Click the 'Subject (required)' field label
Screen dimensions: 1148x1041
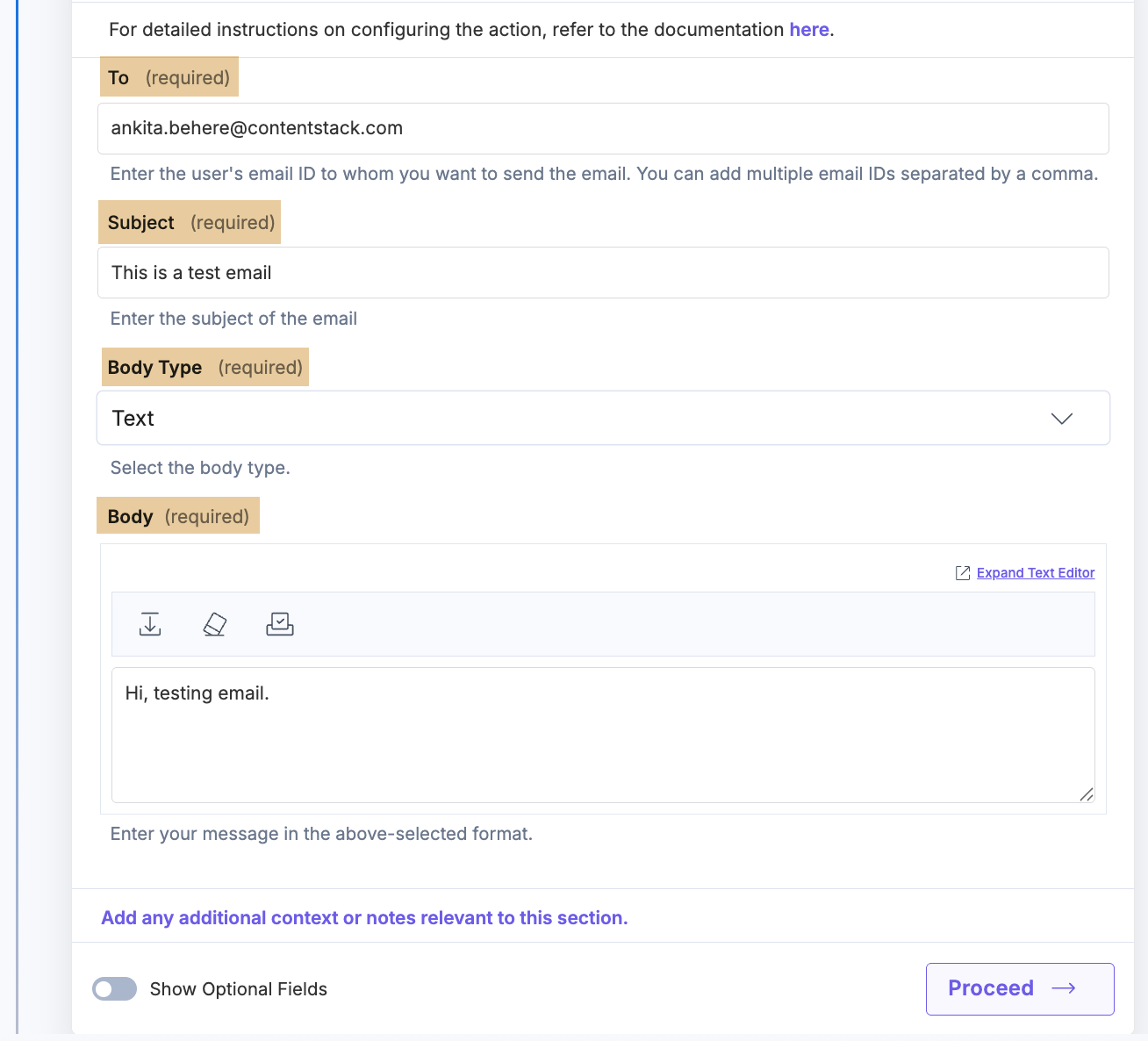pyautogui.click(x=189, y=222)
